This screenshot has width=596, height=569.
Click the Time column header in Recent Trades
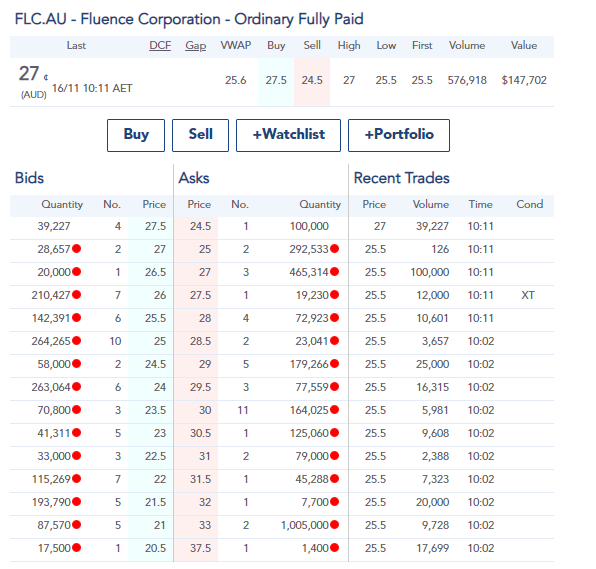(x=480, y=204)
